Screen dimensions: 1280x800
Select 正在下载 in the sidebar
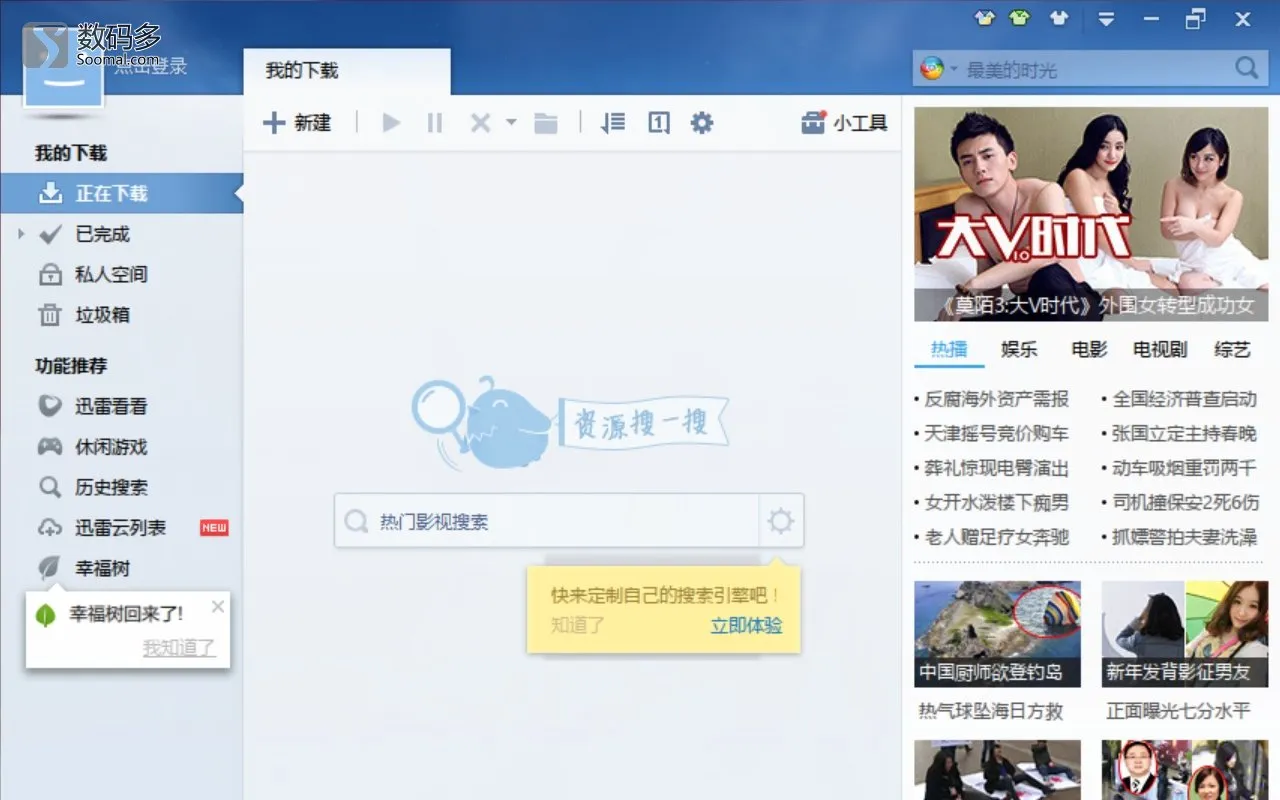point(121,193)
